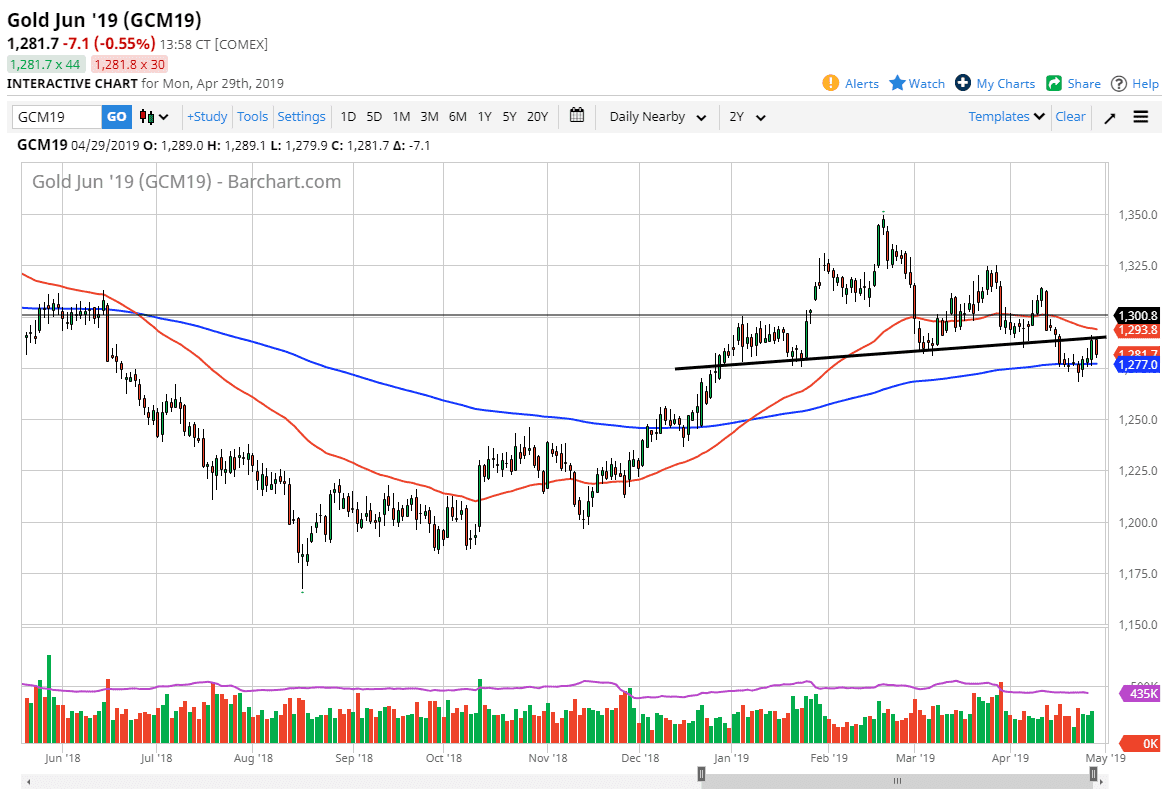1165x792 pixels.
Task: Clear all chart studies with Clear link
Action: (1070, 116)
